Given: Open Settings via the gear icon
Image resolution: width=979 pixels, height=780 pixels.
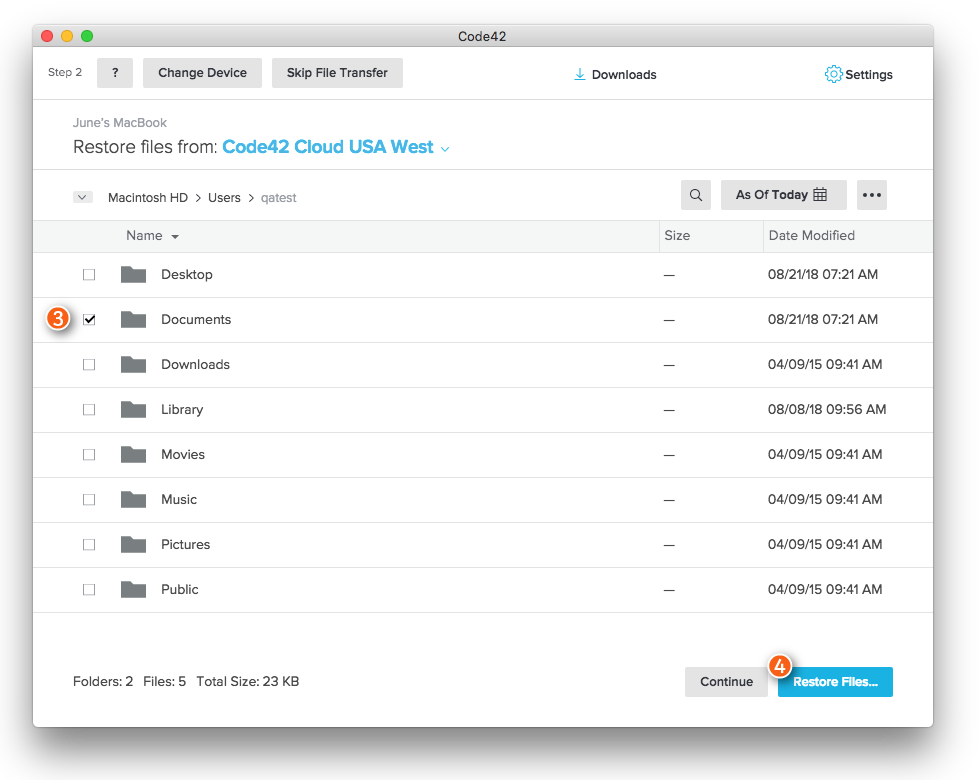Looking at the screenshot, I should pos(857,73).
